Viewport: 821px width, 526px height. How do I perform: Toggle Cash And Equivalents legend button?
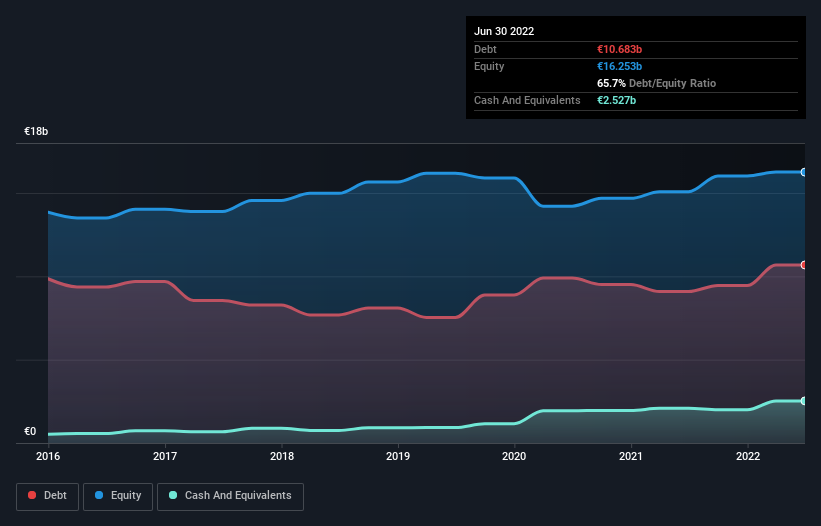click(230, 496)
